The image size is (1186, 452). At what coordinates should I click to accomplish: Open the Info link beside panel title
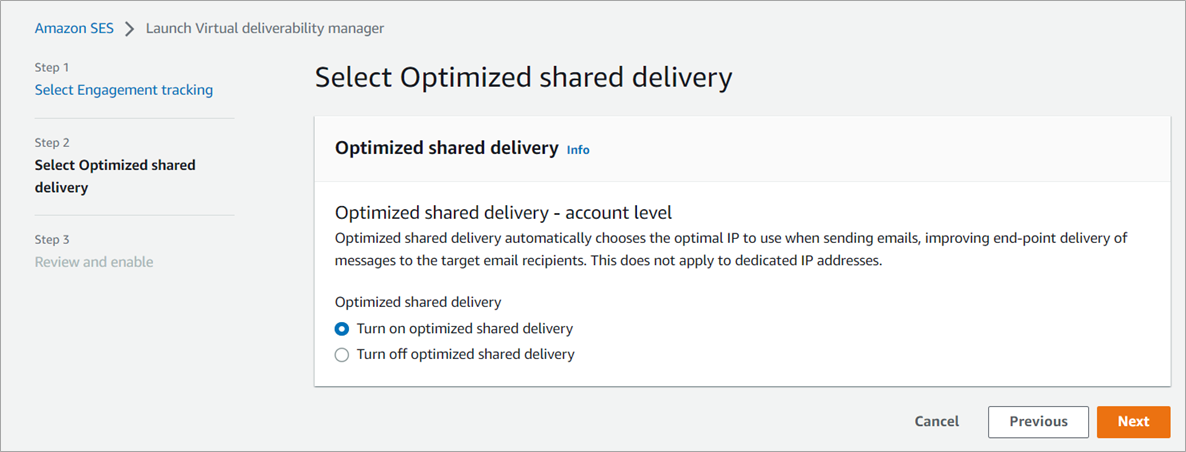(578, 150)
